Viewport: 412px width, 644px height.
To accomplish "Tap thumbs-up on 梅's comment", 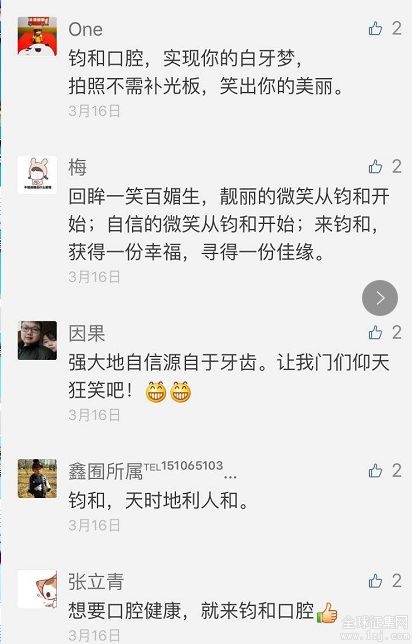I will click(x=375, y=166).
